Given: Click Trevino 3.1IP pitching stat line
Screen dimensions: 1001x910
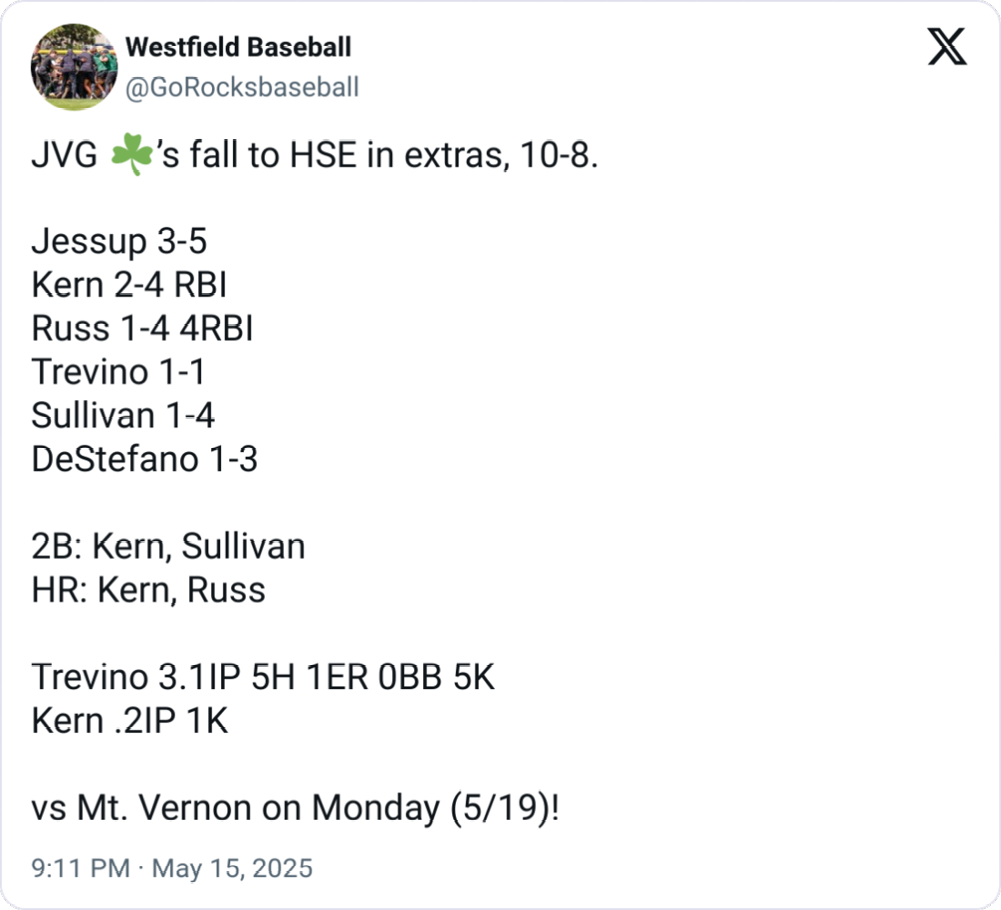Looking at the screenshot, I should pyautogui.click(x=263, y=677).
